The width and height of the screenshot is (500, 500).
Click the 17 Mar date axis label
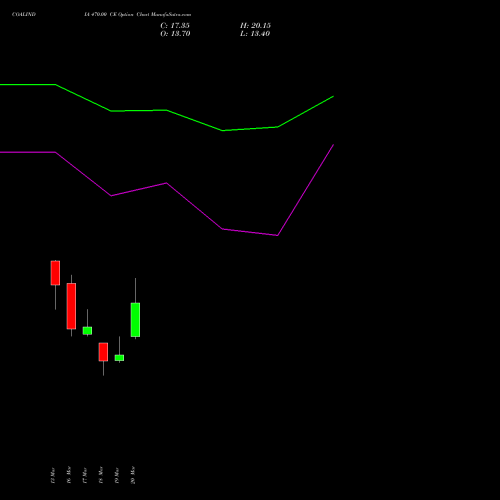(85, 475)
